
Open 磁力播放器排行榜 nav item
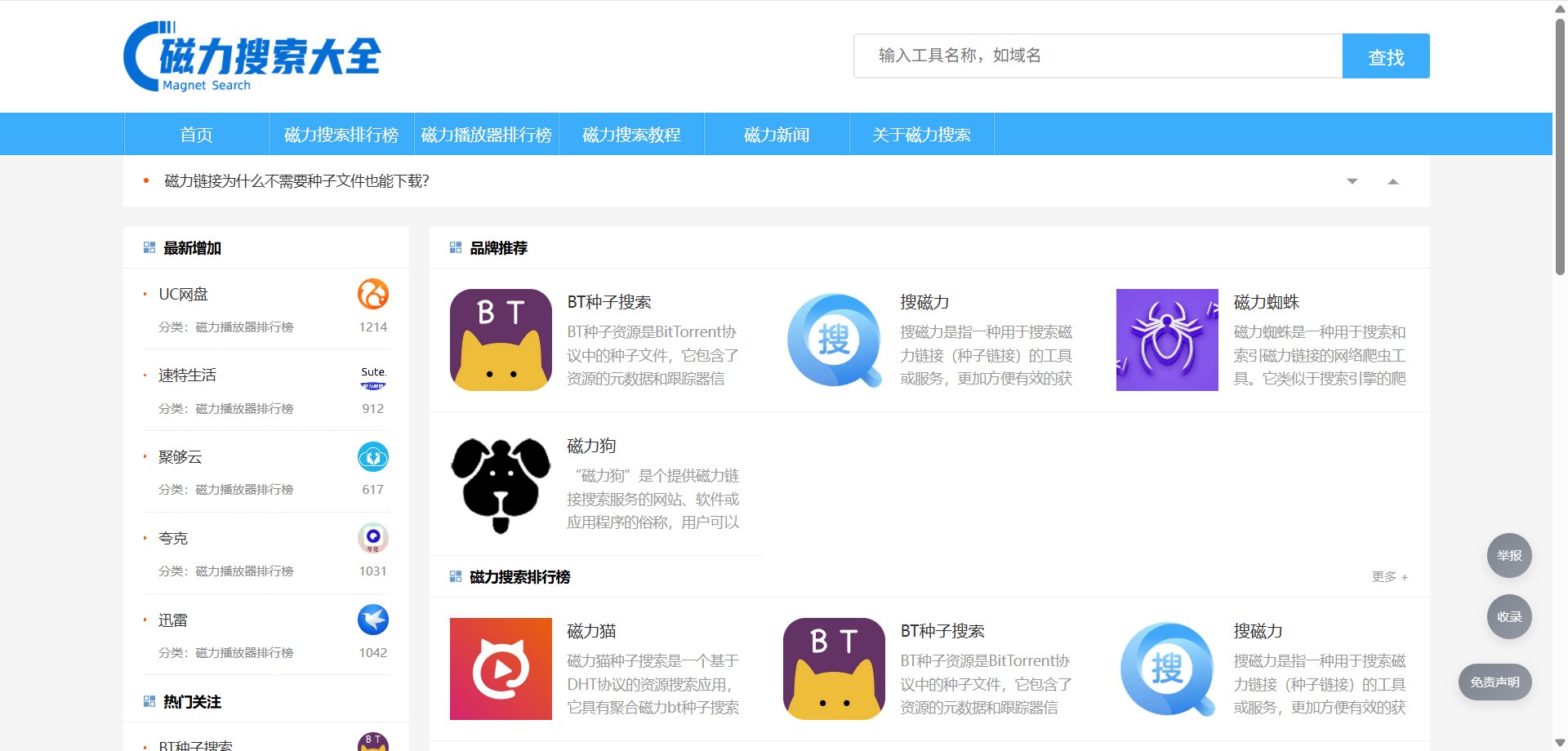(487, 134)
